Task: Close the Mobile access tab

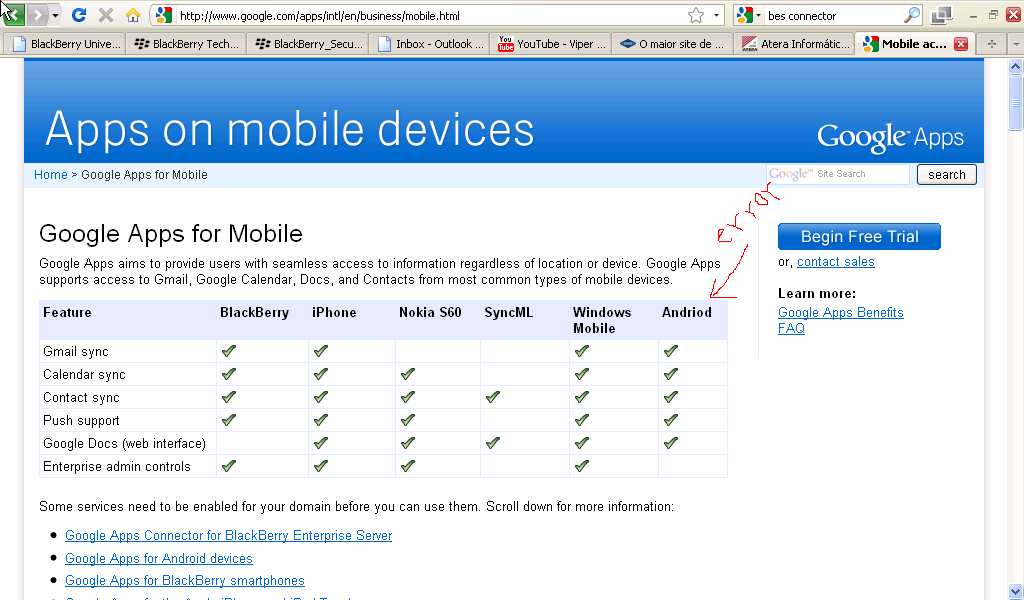Action: pyautogui.click(x=961, y=44)
